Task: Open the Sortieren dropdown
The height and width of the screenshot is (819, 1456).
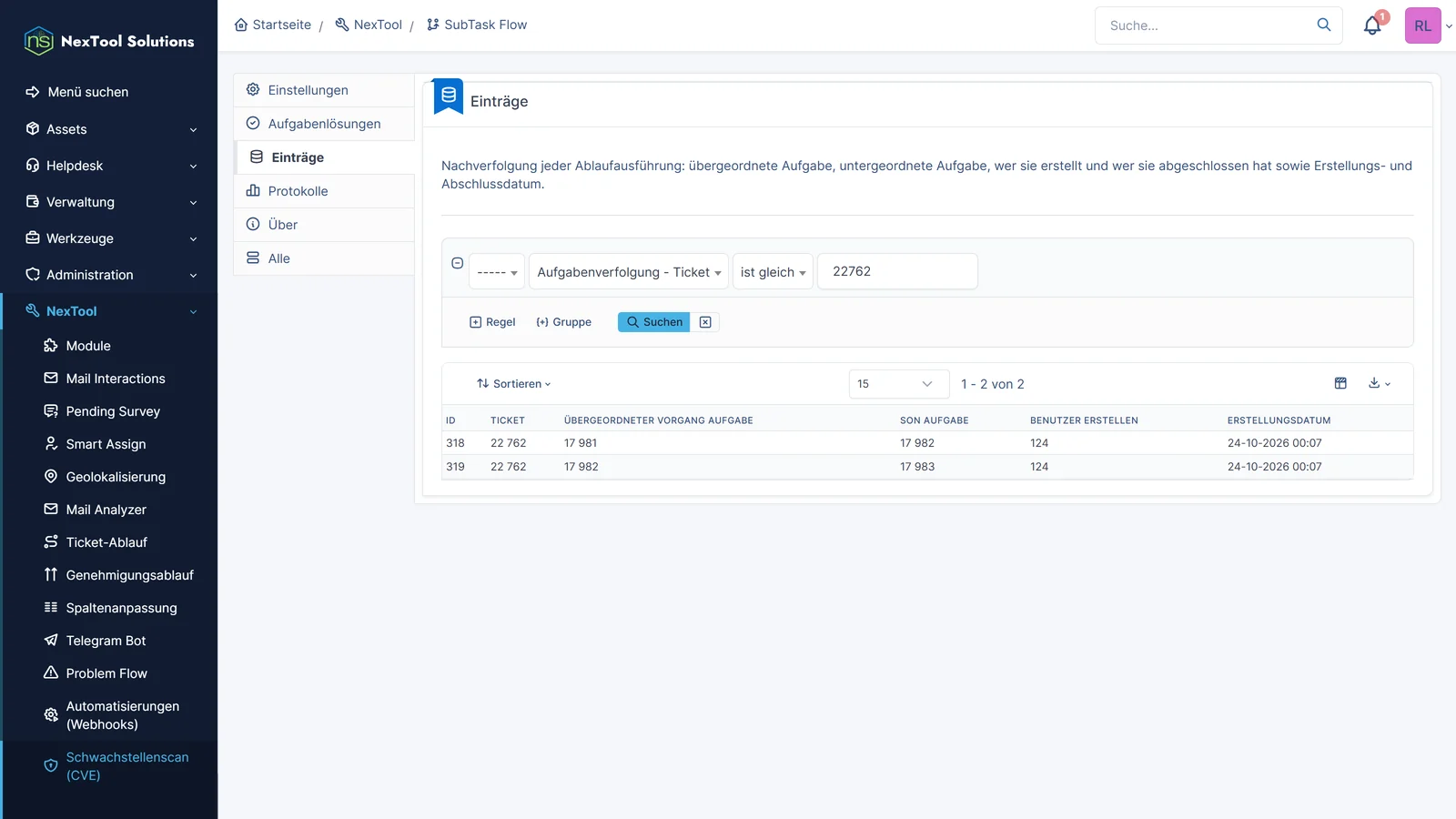Action: tap(514, 384)
